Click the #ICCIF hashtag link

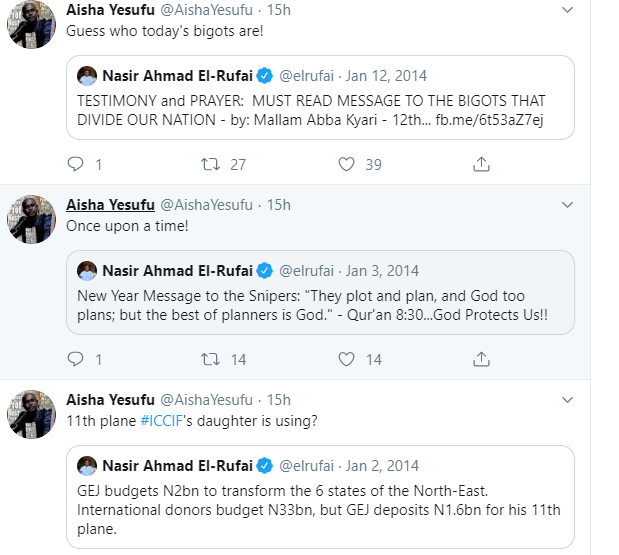(x=164, y=421)
